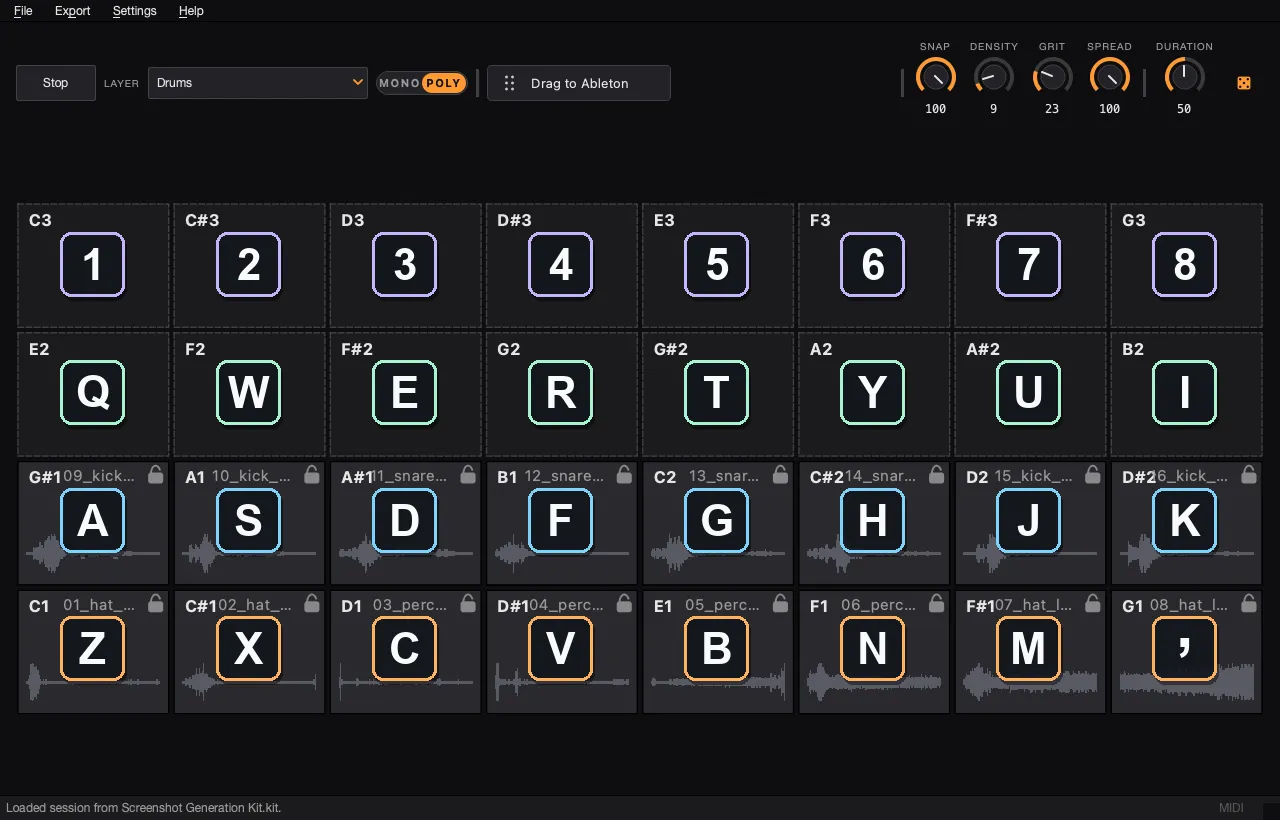Click the lock icon on the 07_hat pad
Screen dimensions: 1280x820
1092,603
